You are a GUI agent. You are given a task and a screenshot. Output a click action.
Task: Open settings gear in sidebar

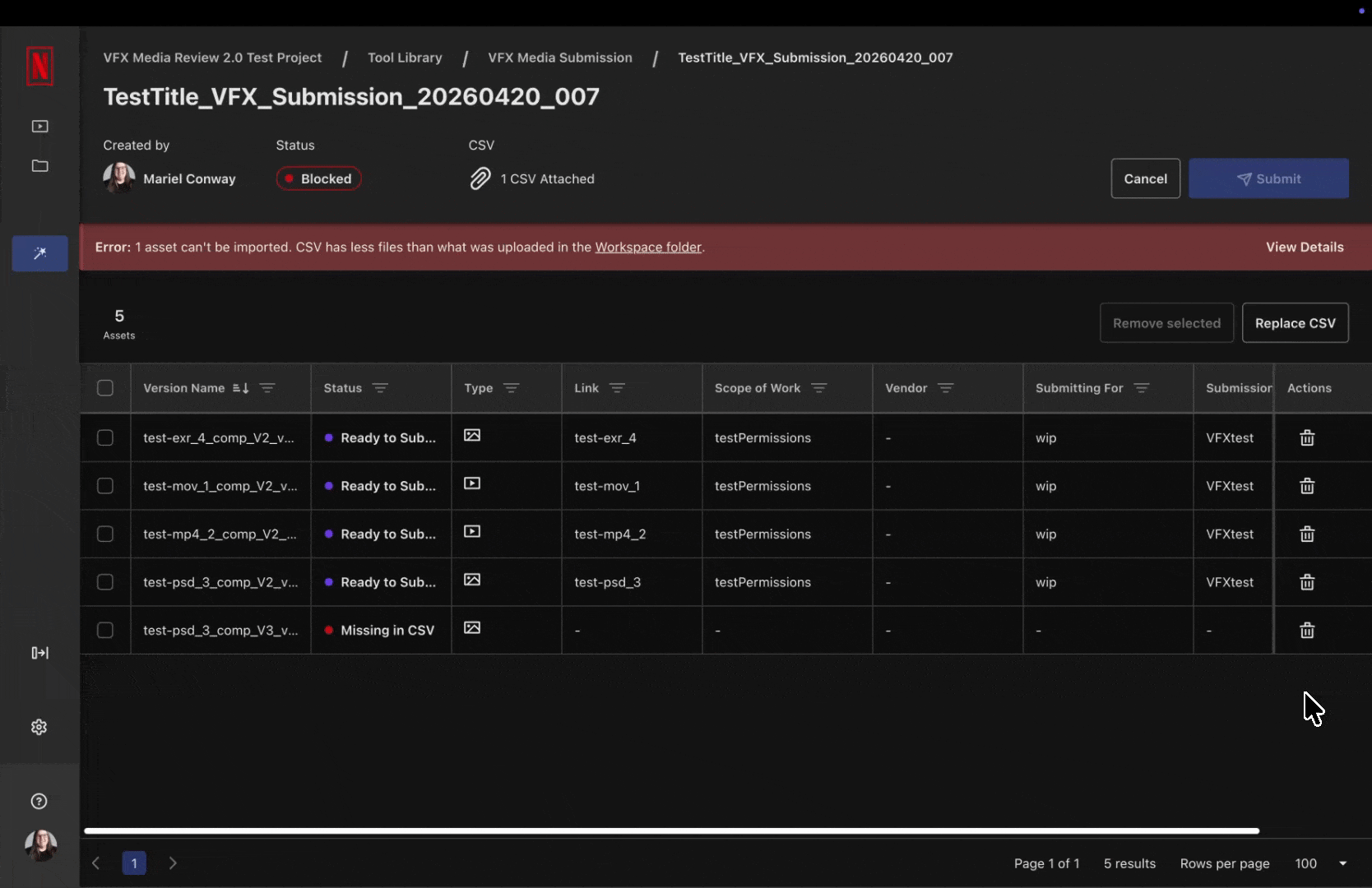(x=39, y=727)
